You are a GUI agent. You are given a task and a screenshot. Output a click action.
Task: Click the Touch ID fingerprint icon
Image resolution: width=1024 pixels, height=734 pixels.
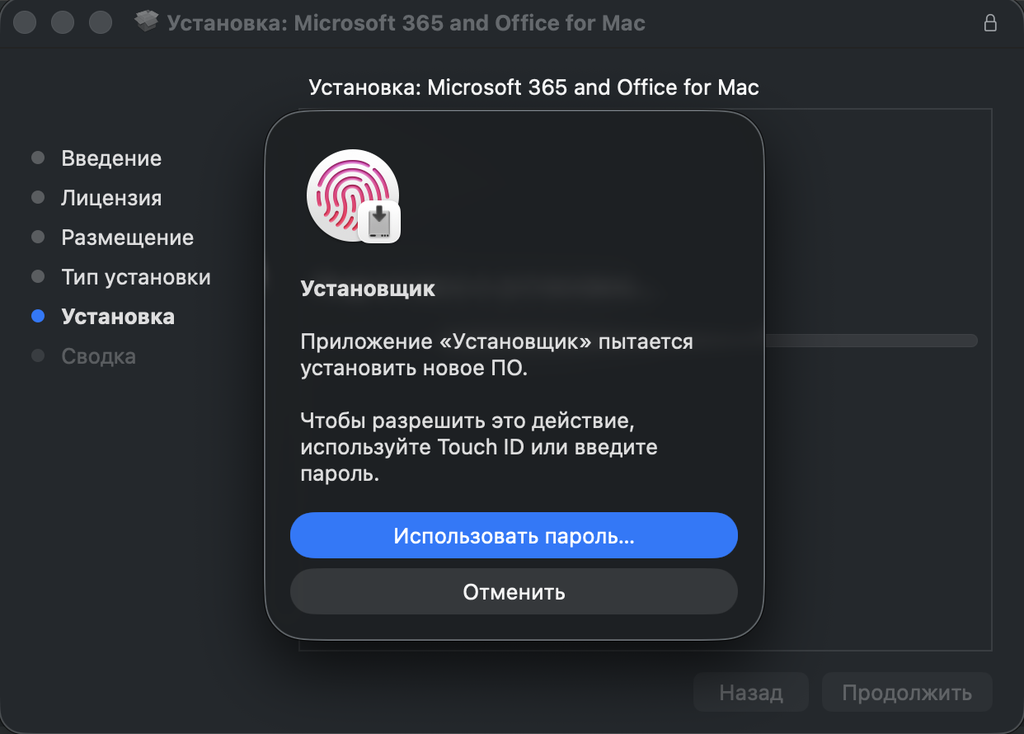point(353,195)
